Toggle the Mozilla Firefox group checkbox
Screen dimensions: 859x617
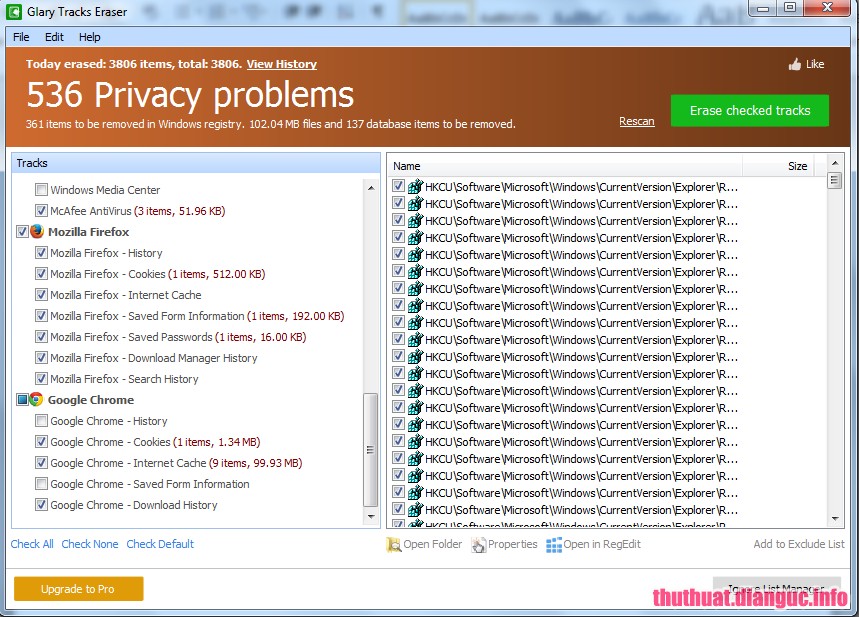point(22,232)
